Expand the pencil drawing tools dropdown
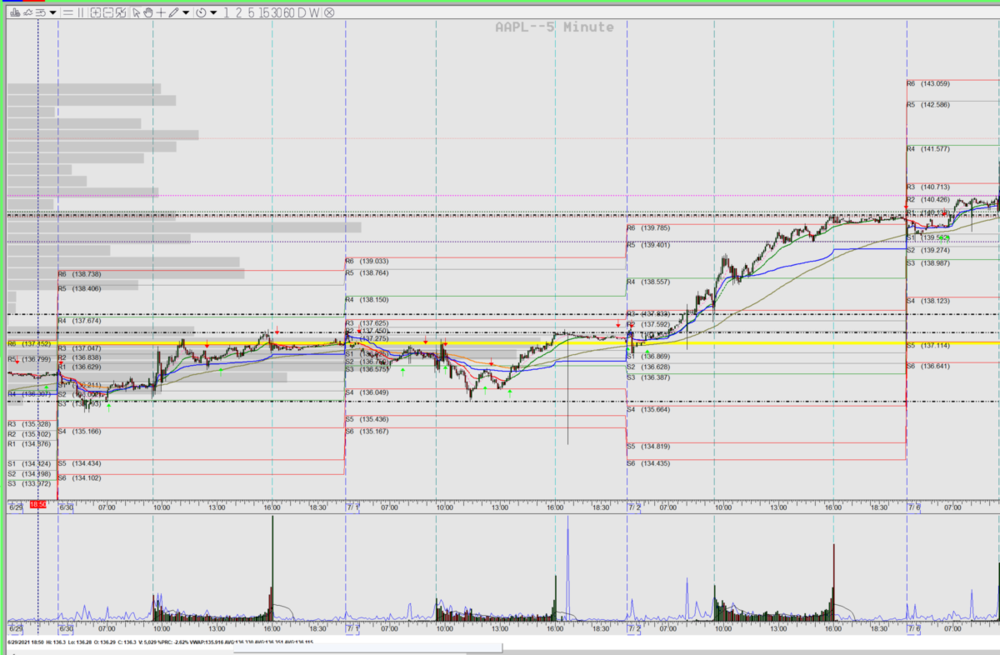Image resolution: width=1000 pixels, height=655 pixels. [186, 13]
